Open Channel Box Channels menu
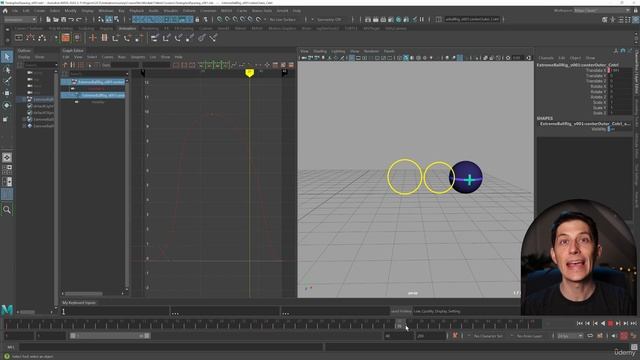 tap(546, 58)
